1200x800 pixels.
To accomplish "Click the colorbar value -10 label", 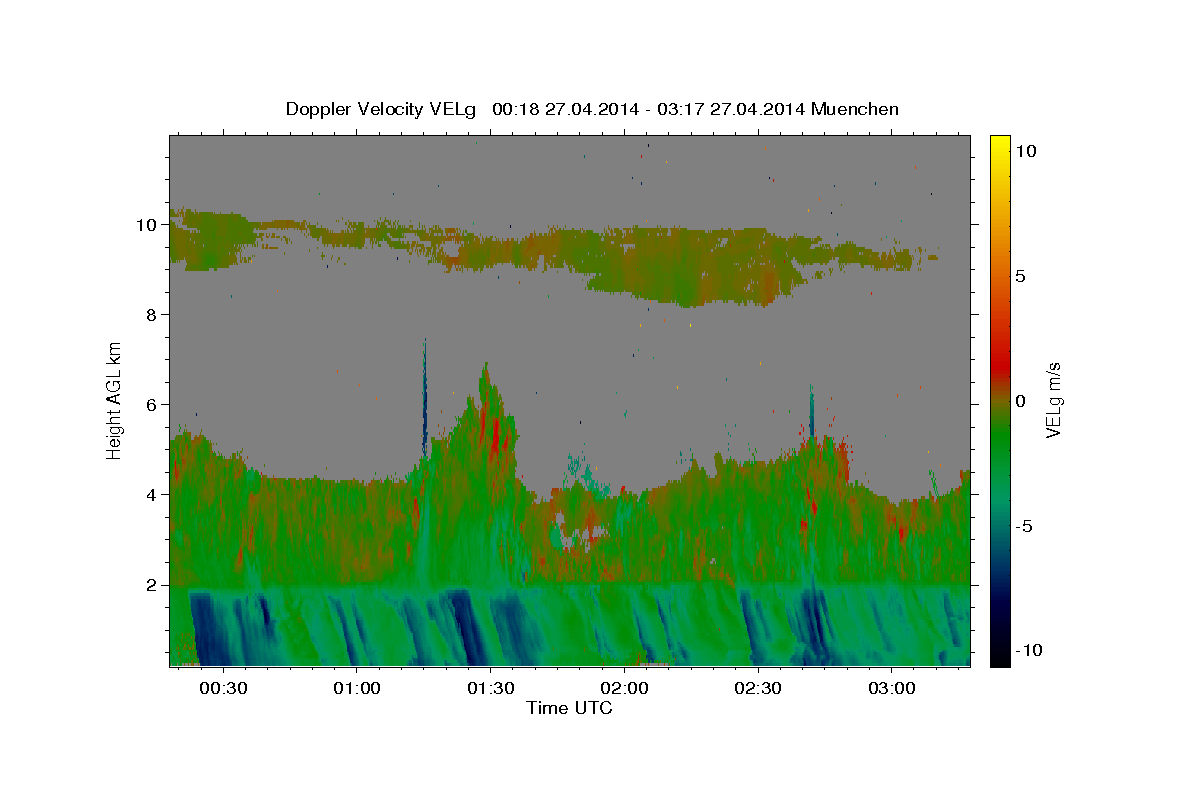I will point(1029,650).
